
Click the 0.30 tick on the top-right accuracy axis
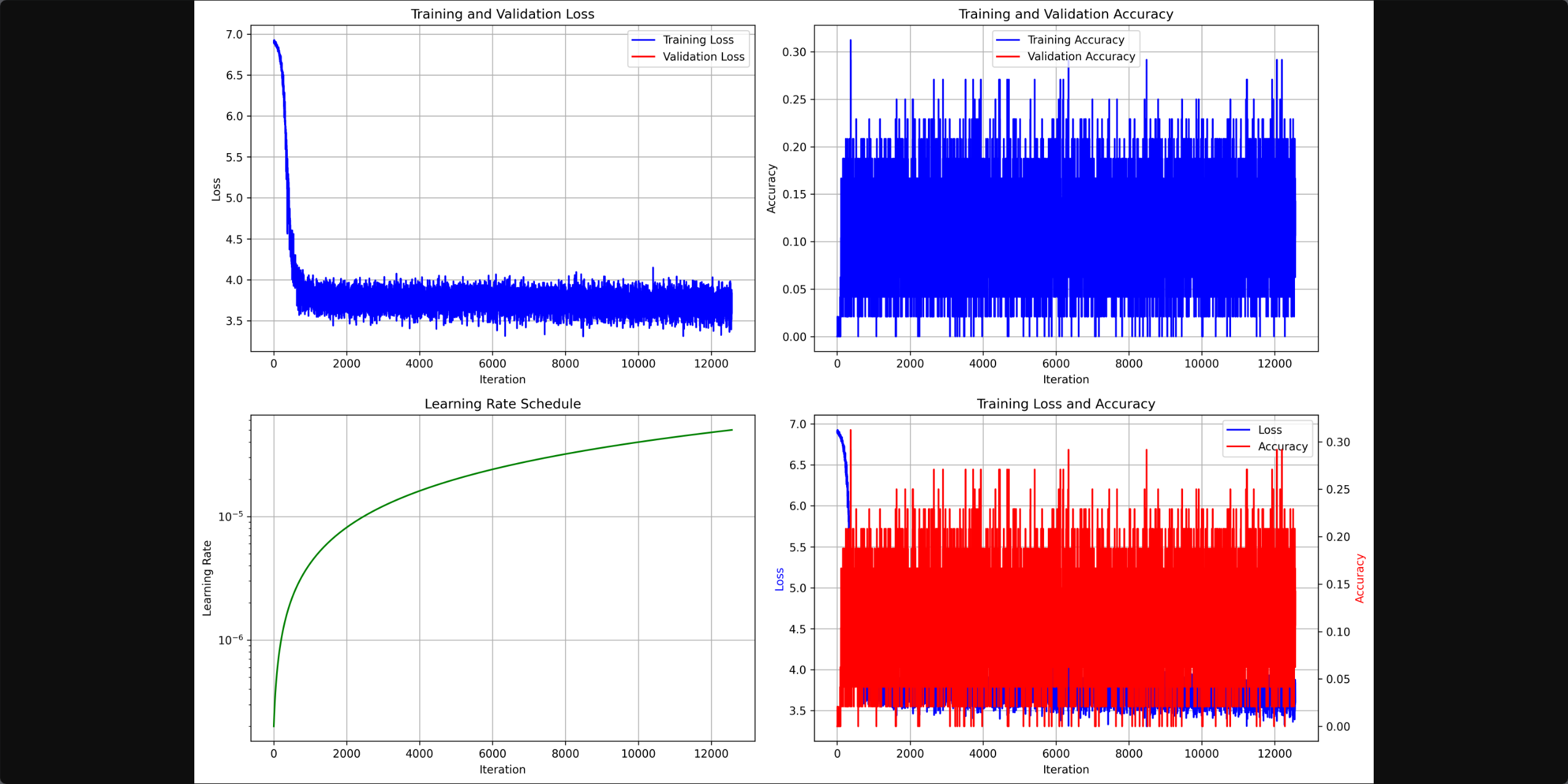point(794,52)
